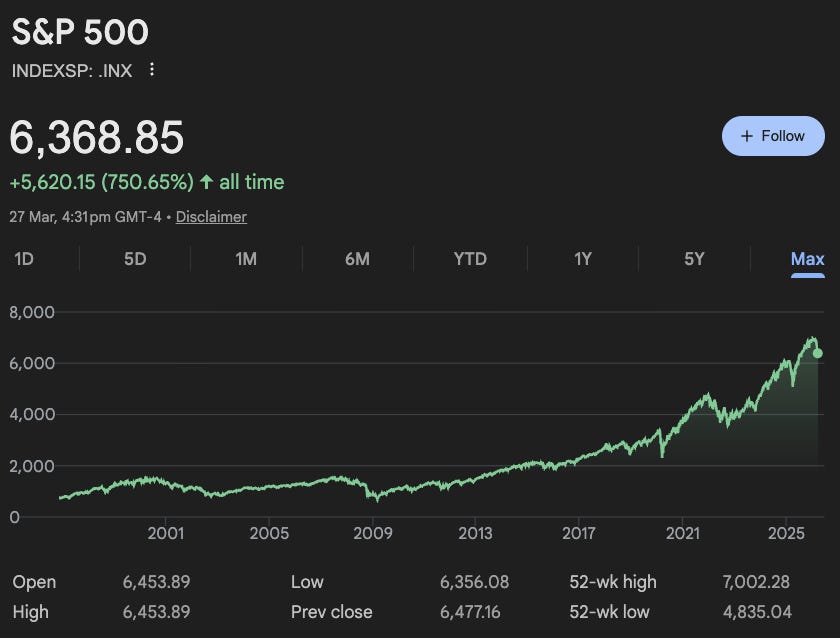The width and height of the screenshot is (840, 638).
Task: Open the three-dot options menu beside INDEXSP: .INX
Action: [152, 70]
